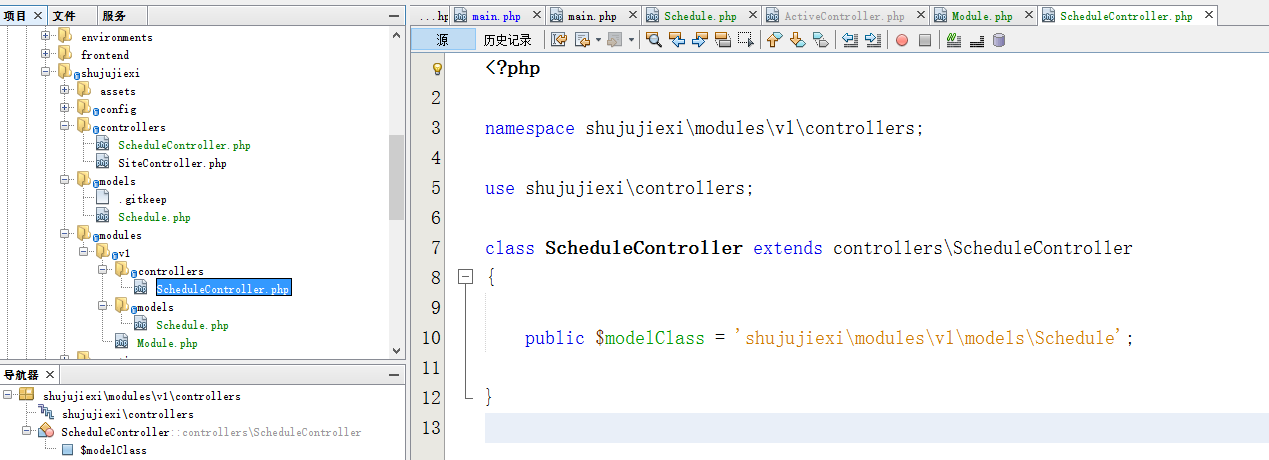Click project tree scrollbar down arrow
The height and width of the screenshot is (460, 1269).
pyautogui.click(x=396, y=351)
